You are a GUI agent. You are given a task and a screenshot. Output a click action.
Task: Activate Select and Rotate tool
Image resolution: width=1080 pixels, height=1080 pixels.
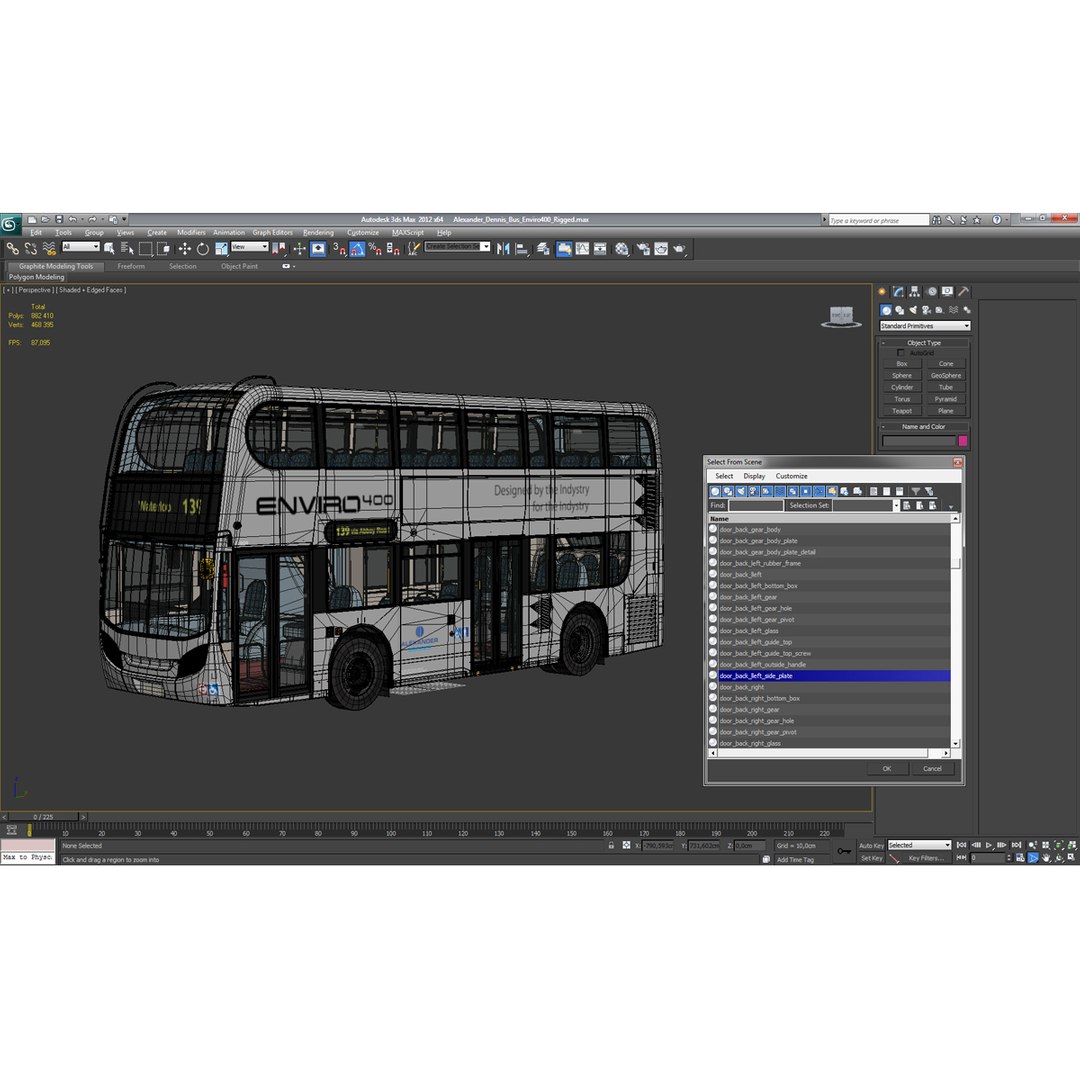(x=202, y=249)
